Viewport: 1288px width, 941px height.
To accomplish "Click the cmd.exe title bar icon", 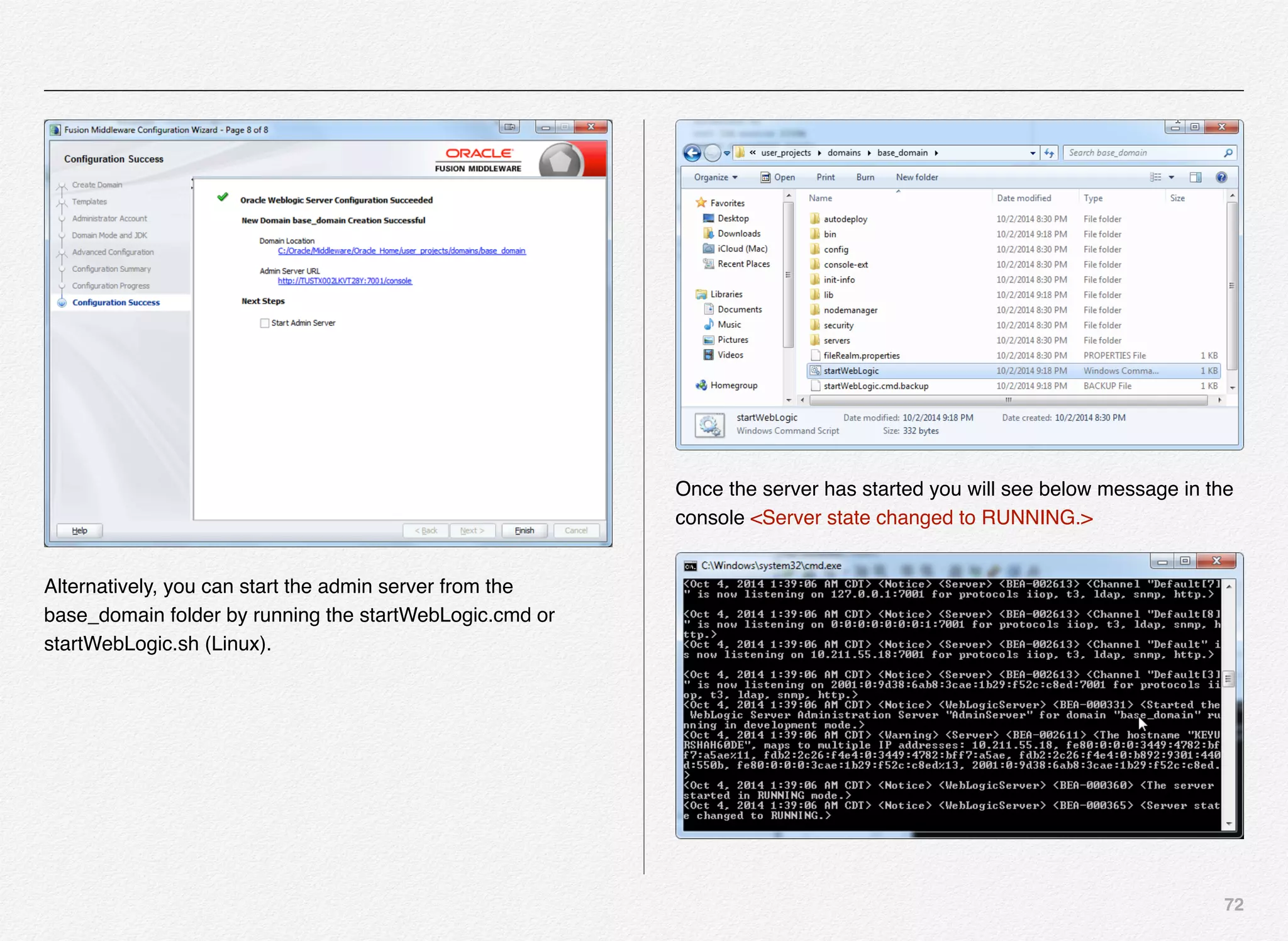I will (x=690, y=566).
